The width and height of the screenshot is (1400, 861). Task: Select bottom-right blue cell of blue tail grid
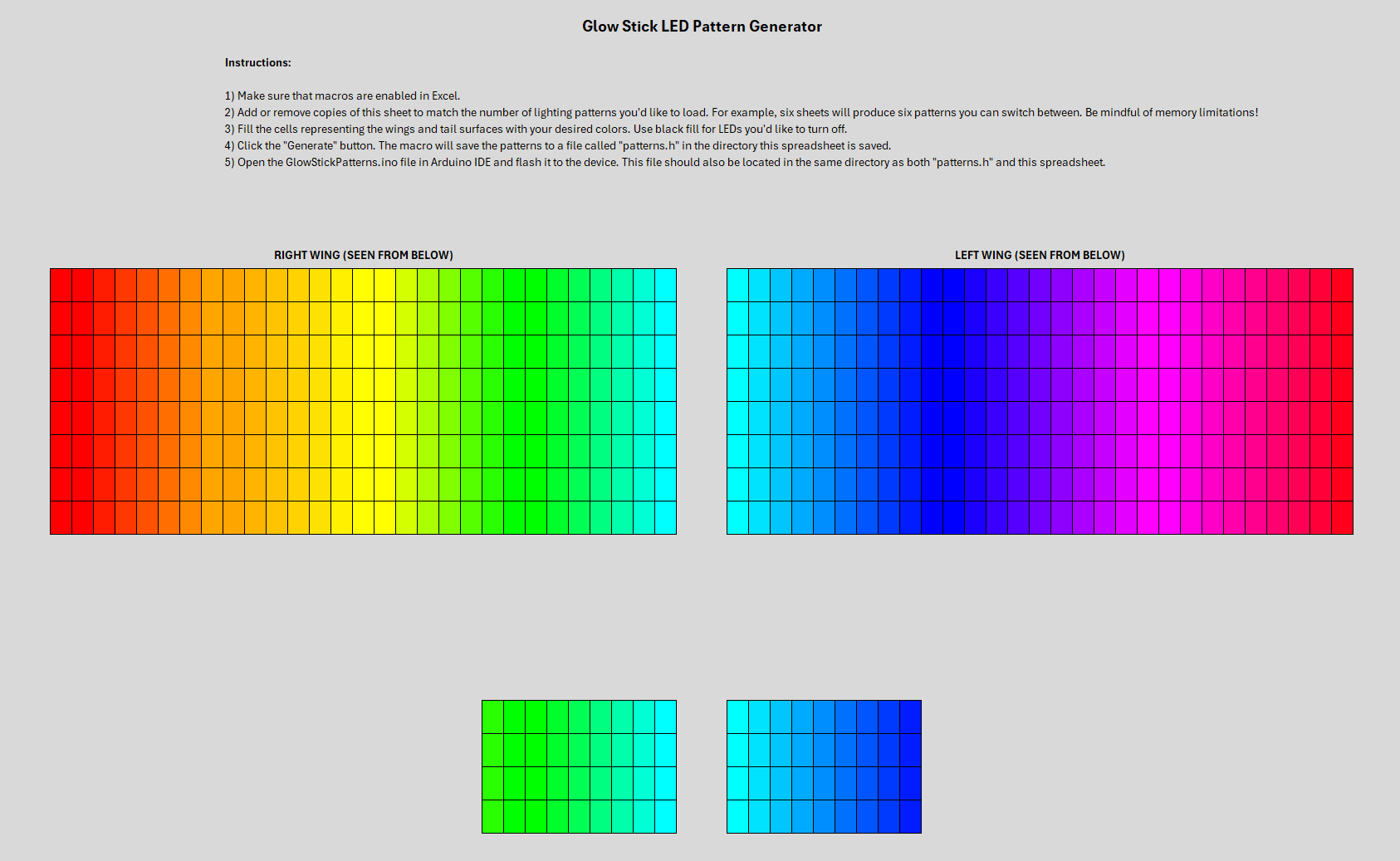[x=911, y=817]
